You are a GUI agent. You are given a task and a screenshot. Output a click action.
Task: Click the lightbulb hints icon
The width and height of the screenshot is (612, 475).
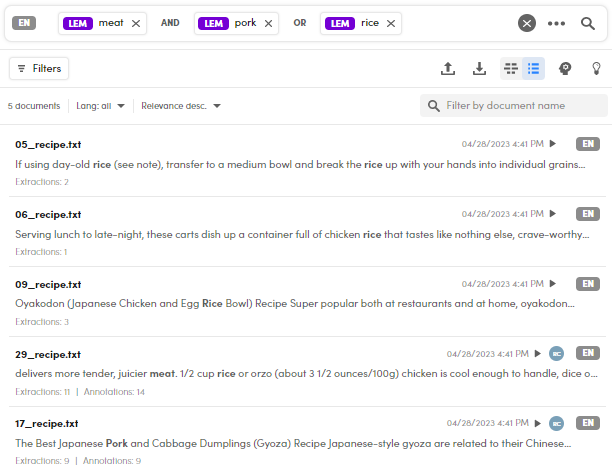click(x=596, y=68)
